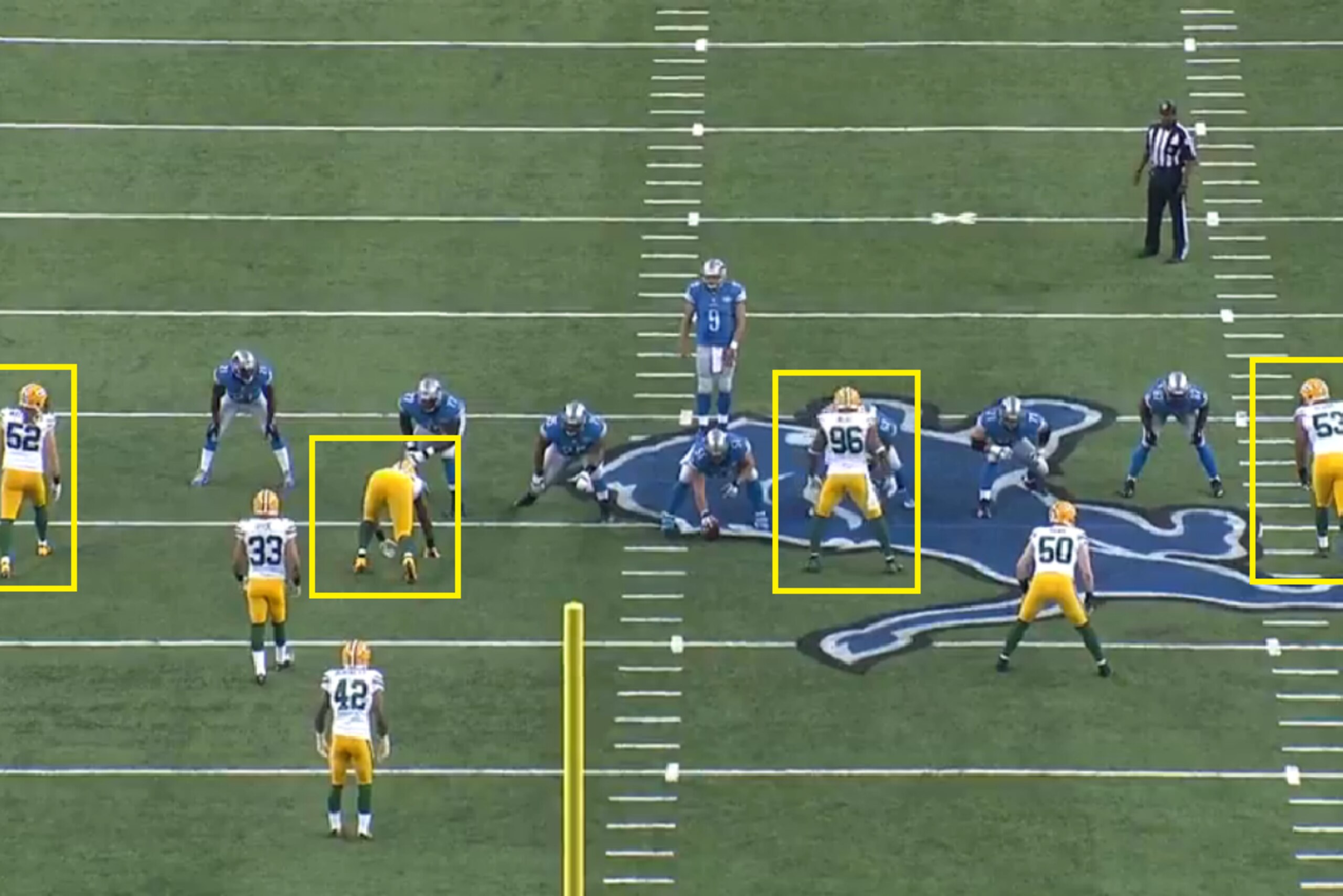Click the referee in the striped shirt
The width and height of the screenshot is (1343, 896).
1166,182
